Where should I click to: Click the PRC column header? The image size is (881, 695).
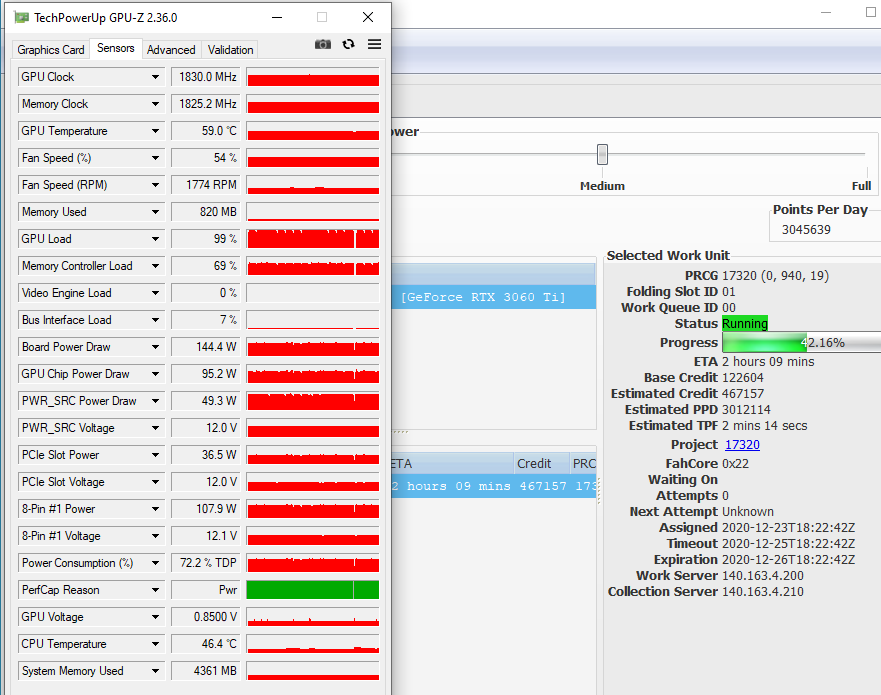click(x=583, y=464)
